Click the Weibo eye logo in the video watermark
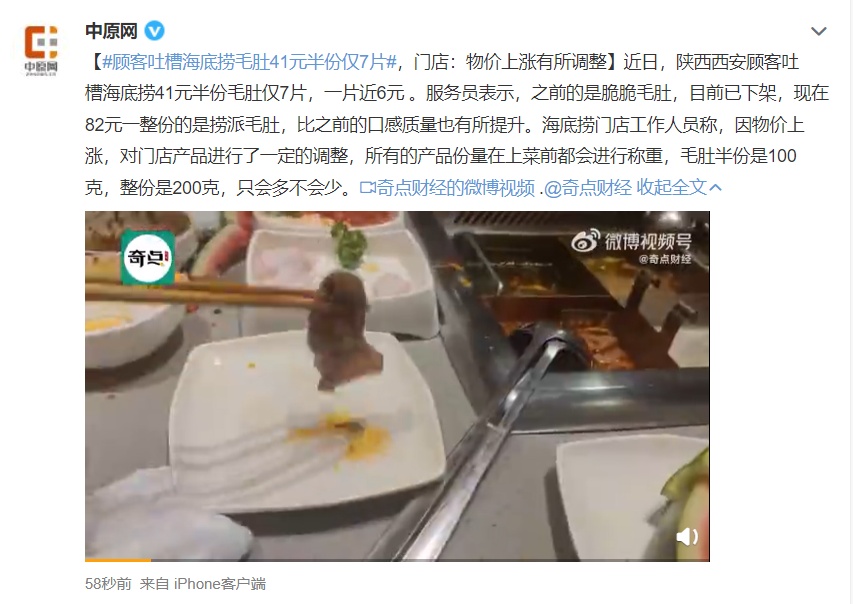The height and width of the screenshot is (604, 853). pos(585,241)
